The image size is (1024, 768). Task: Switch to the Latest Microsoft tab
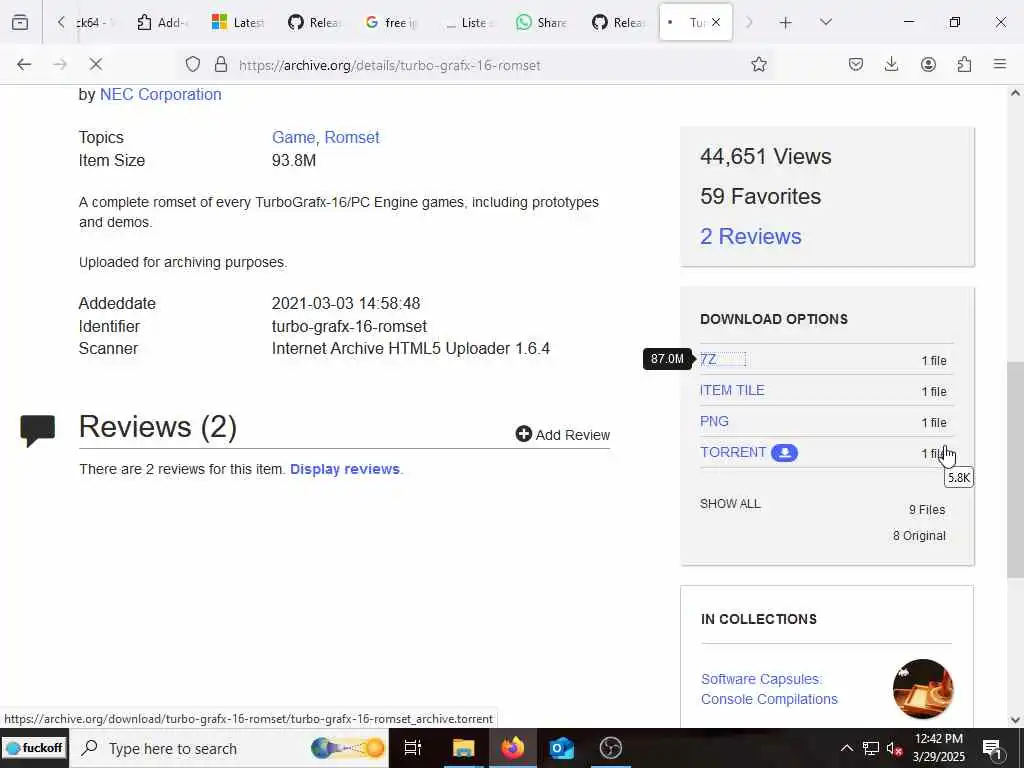(x=238, y=22)
